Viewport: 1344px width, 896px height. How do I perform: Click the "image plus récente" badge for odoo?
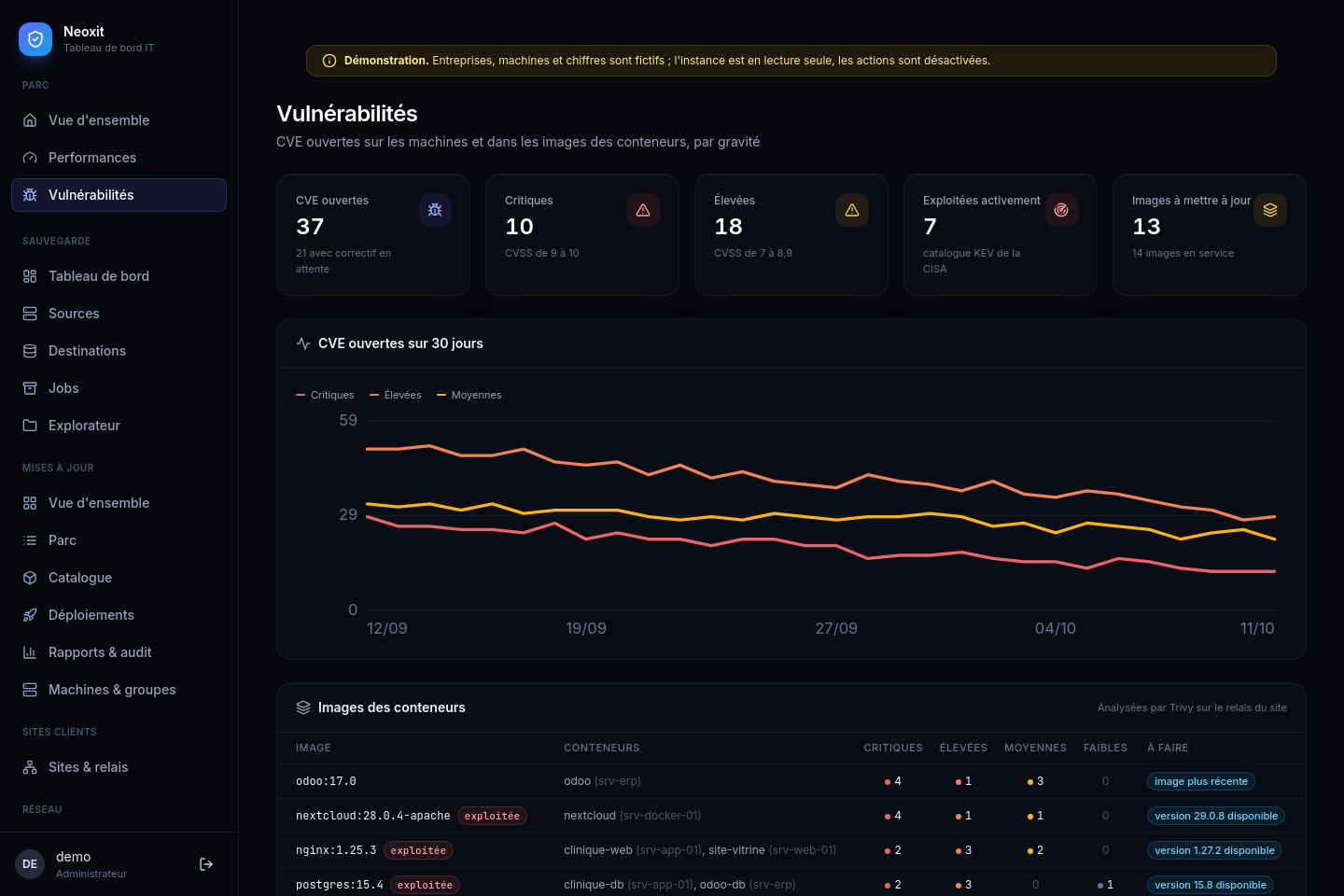pyautogui.click(x=1201, y=781)
